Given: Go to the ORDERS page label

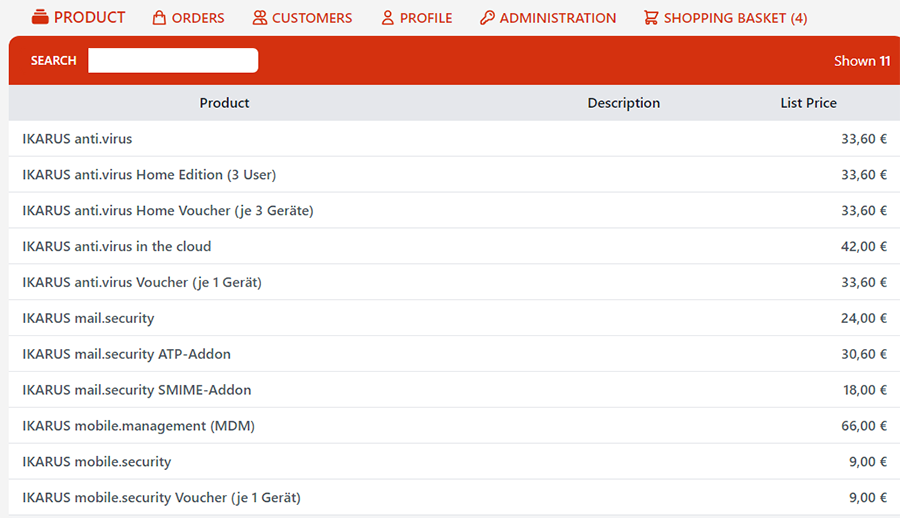Looking at the screenshot, I should (x=198, y=18).
